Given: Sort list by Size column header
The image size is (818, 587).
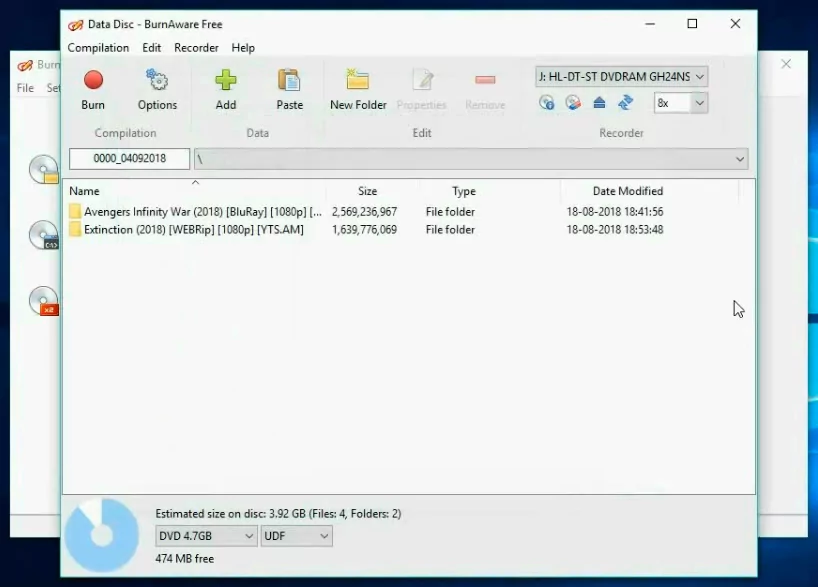Looking at the screenshot, I should coord(367,191).
